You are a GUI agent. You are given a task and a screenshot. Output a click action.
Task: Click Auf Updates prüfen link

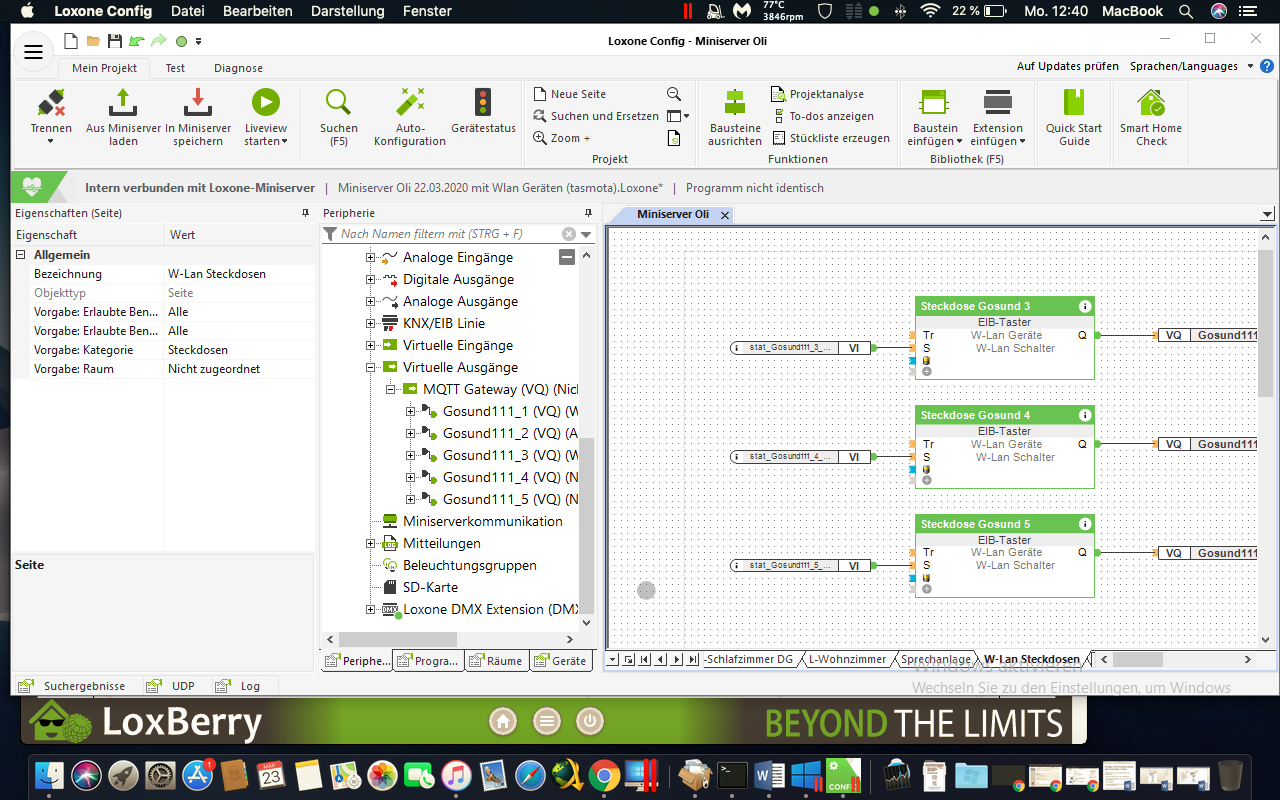coord(1067,66)
